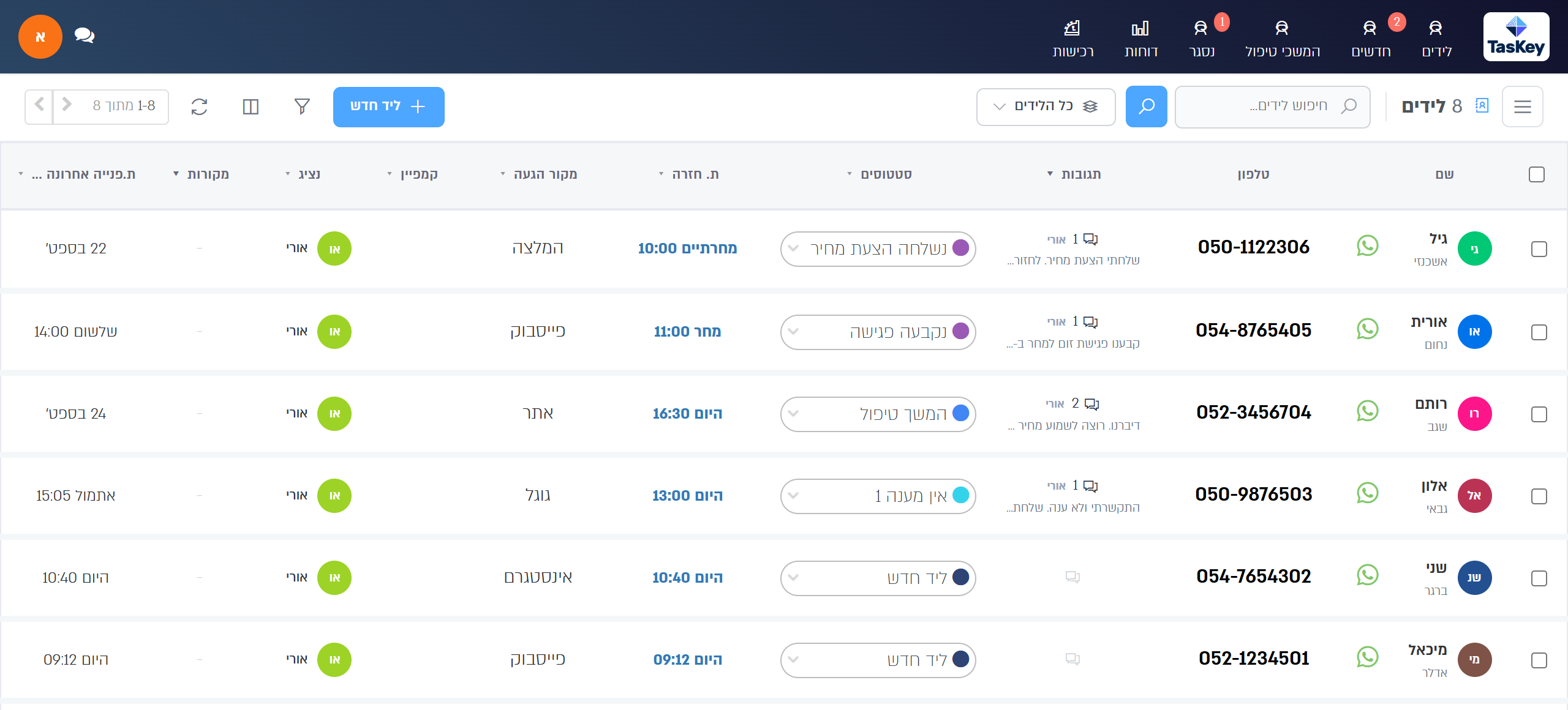
Task: Open WhatsApp for 054-7654302
Action: (1367, 575)
